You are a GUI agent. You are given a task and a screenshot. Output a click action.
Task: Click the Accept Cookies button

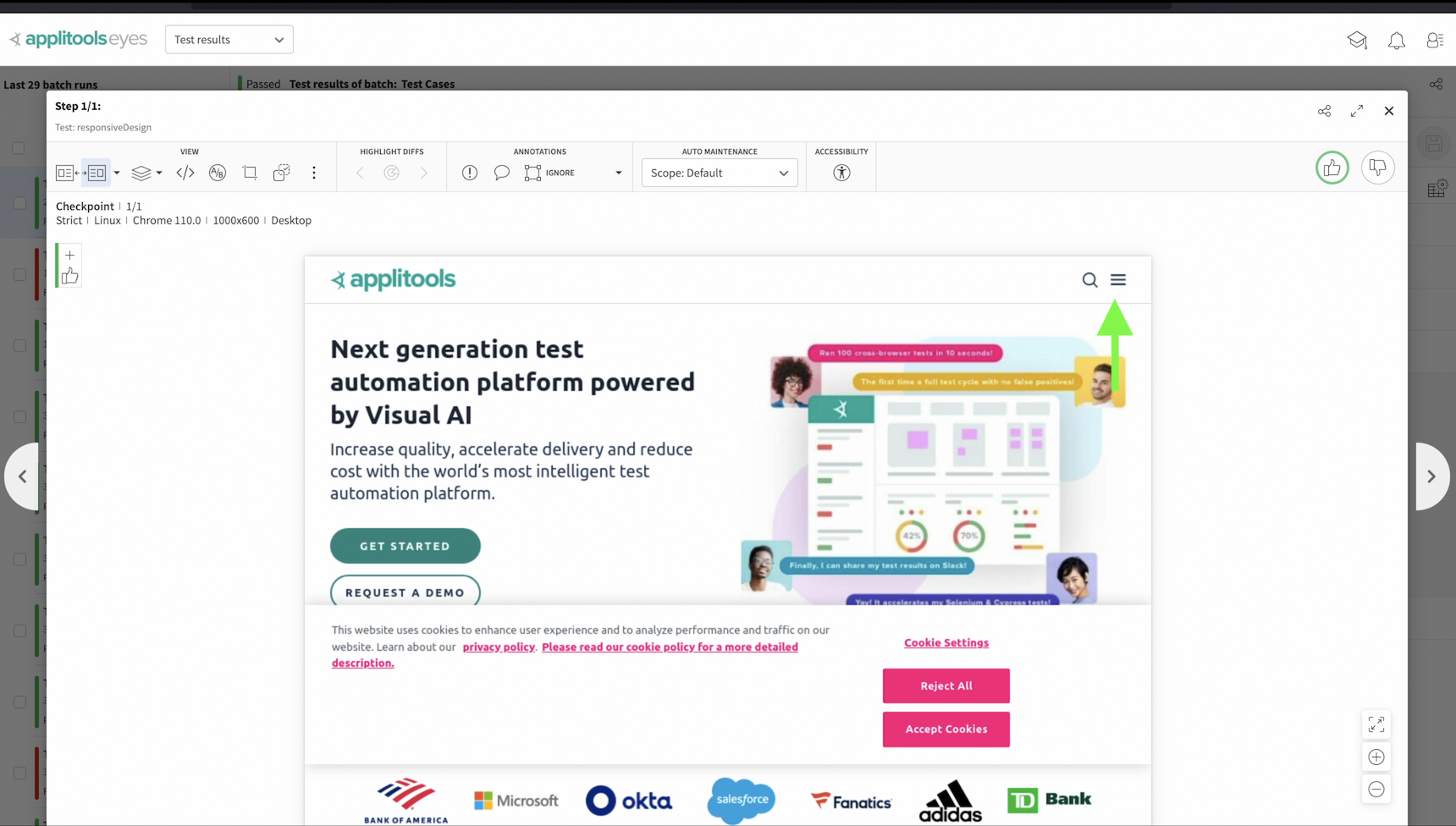click(946, 729)
